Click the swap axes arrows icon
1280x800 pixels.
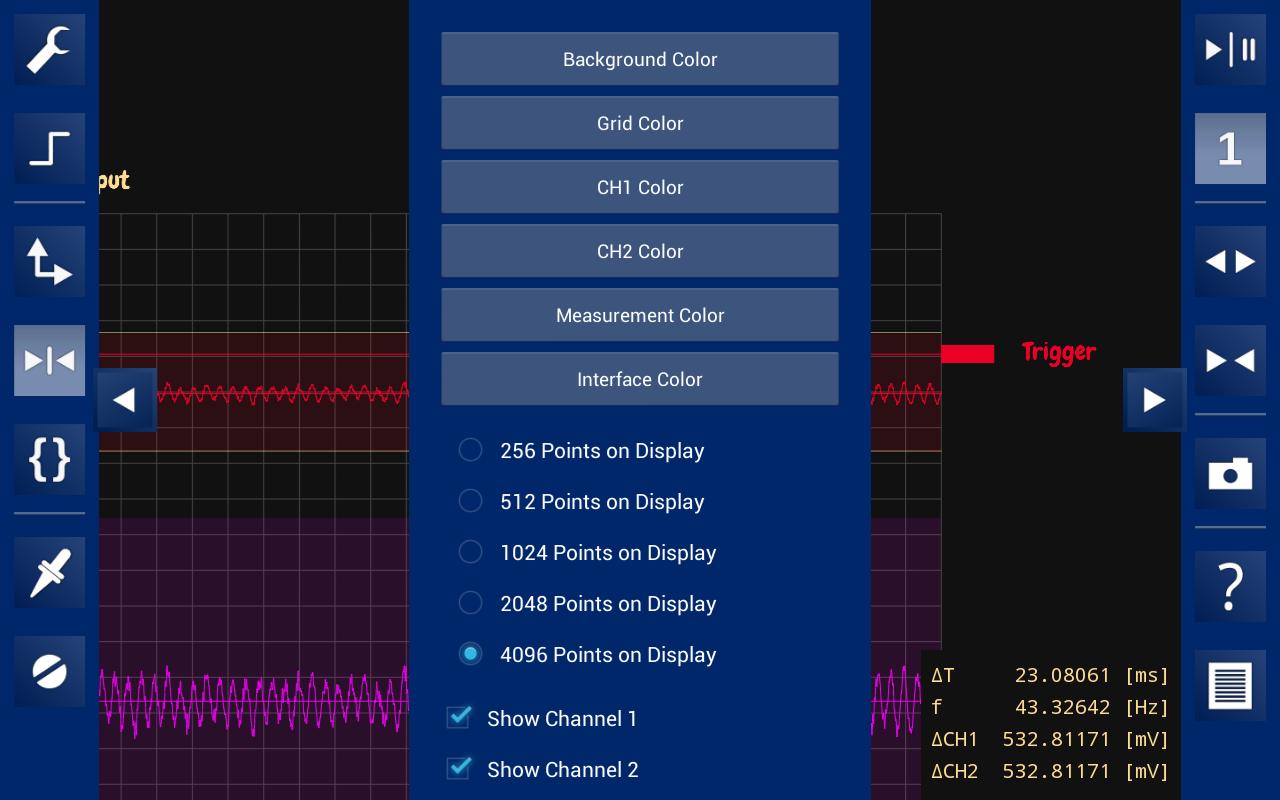pyautogui.click(x=49, y=261)
